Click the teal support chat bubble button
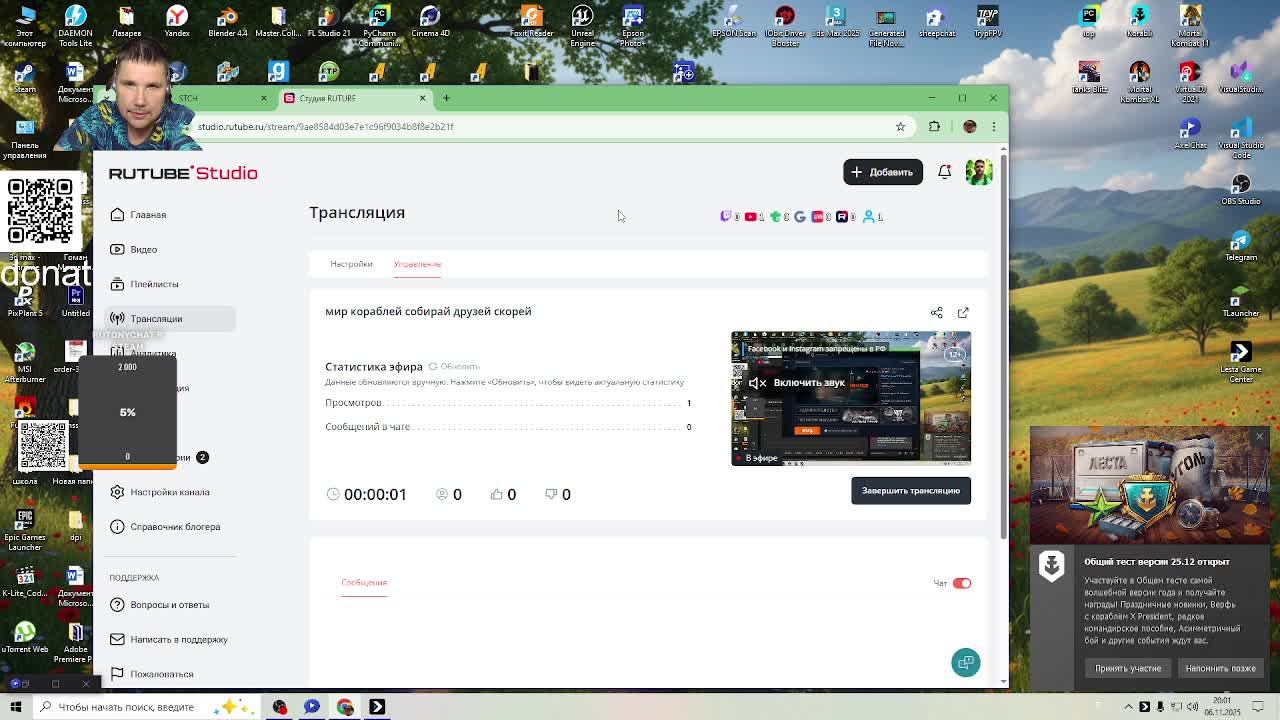The width and height of the screenshot is (1280, 720). coord(965,663)
